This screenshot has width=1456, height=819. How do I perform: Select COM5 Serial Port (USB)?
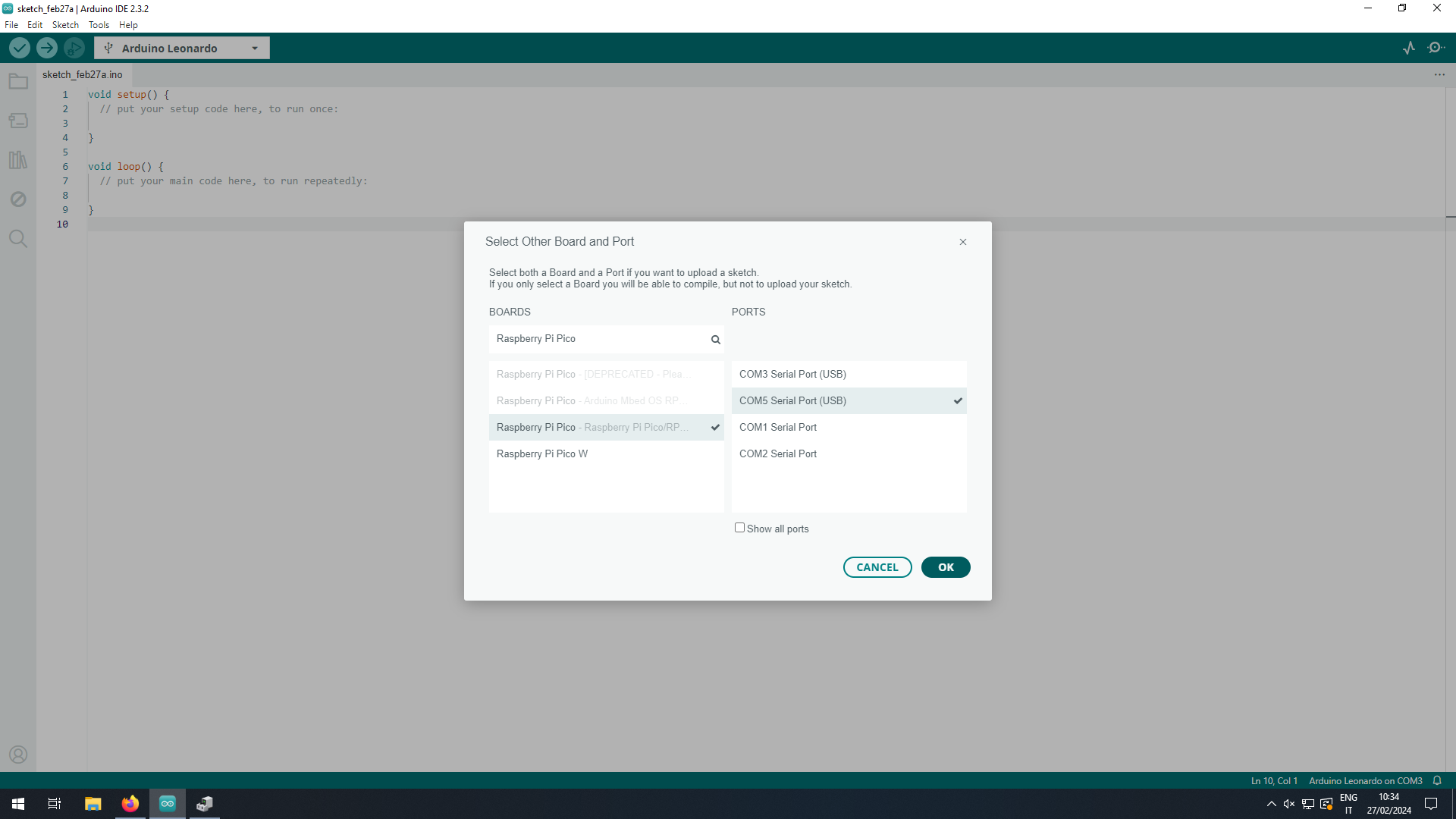click(849, 400)
